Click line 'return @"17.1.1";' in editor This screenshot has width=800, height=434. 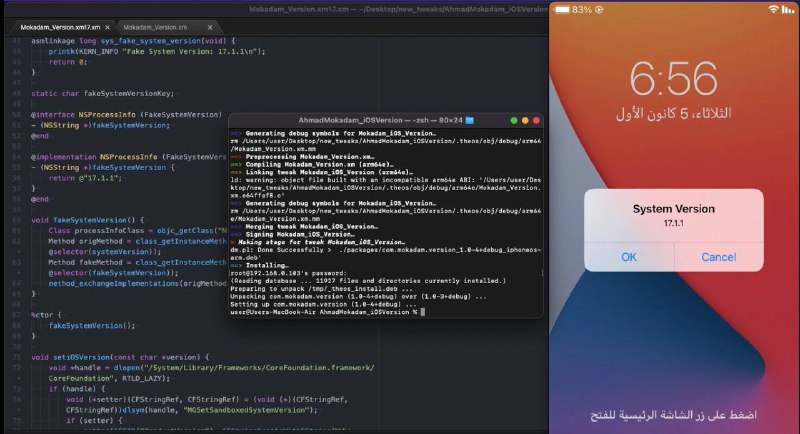click(85, 178)
